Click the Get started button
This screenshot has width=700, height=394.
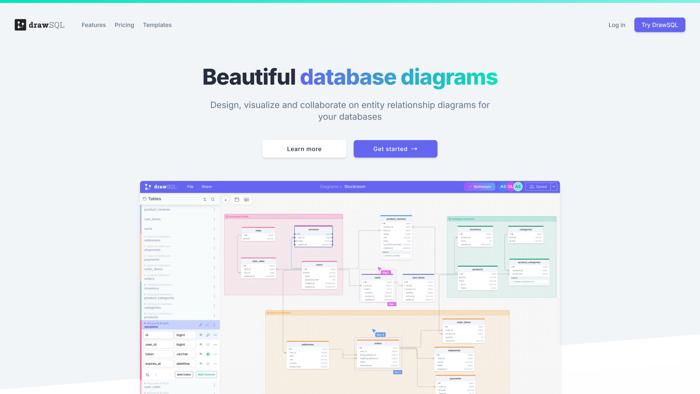point(395,149)
